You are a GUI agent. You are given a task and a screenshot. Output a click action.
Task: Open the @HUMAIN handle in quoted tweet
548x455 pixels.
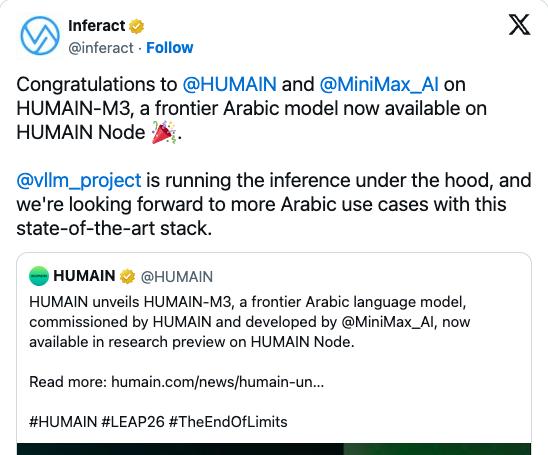point(177,277)
